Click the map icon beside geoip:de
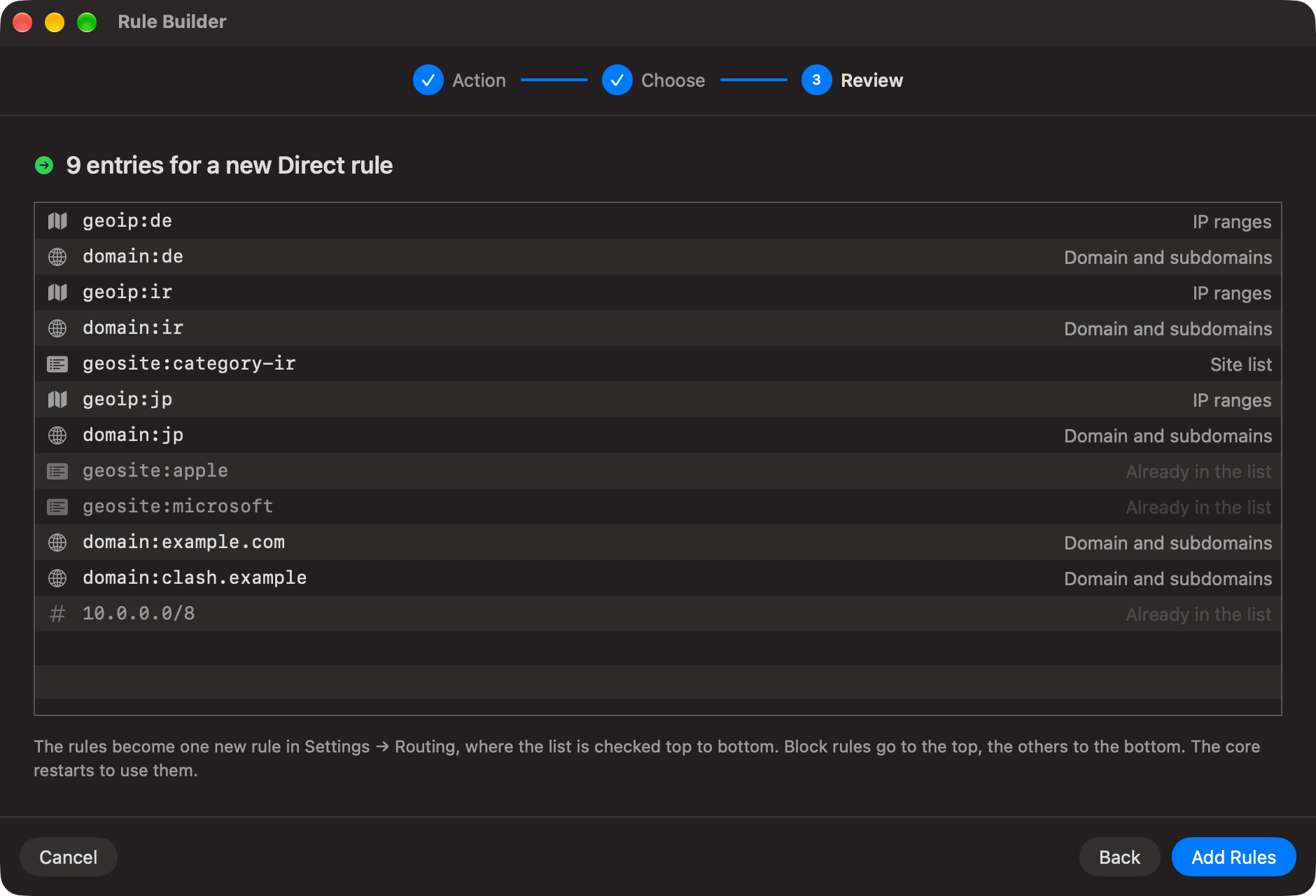The image size is (1316, 896). pos(57,221)
